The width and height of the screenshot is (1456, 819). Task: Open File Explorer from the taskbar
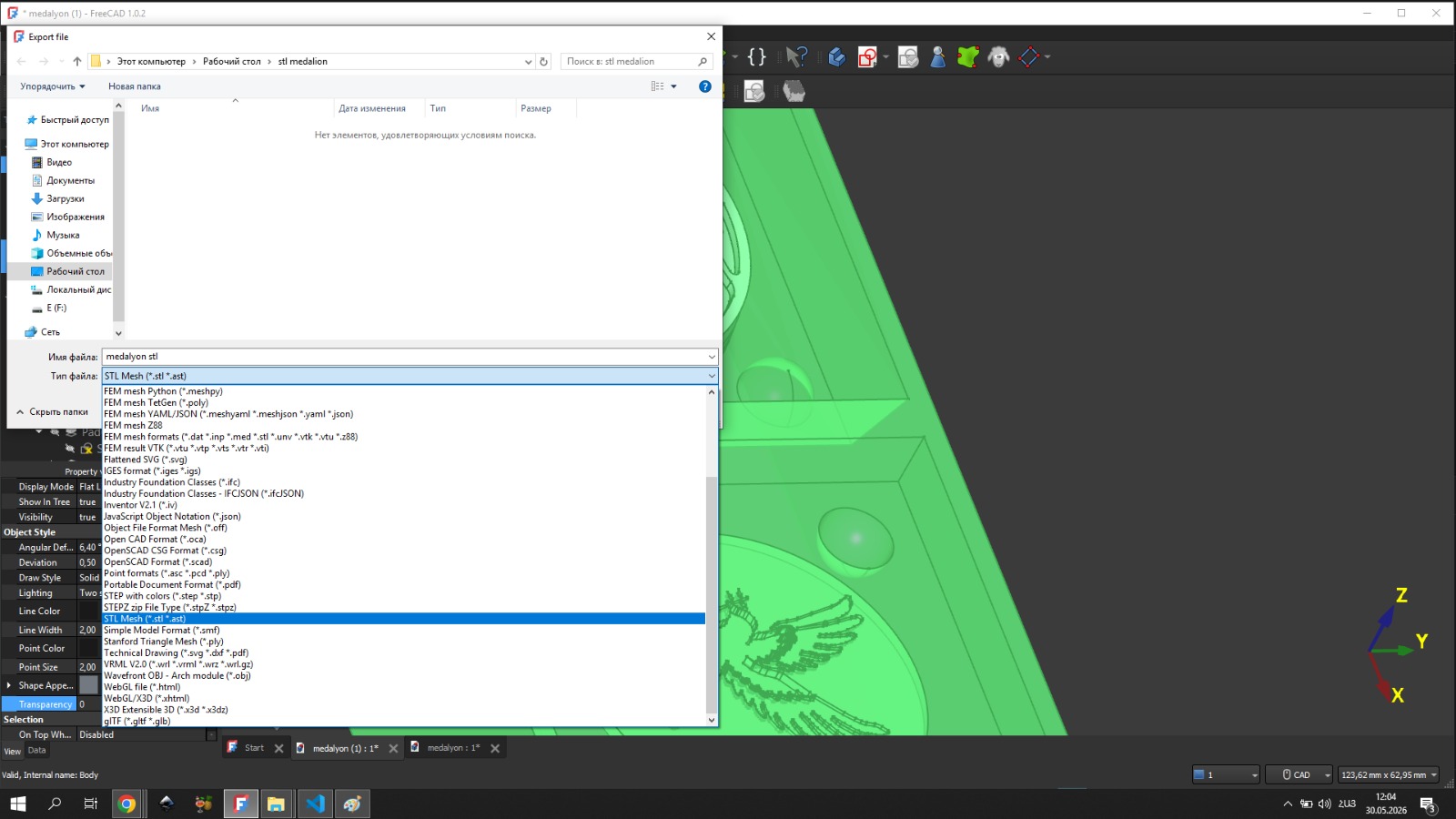[276, 804]
